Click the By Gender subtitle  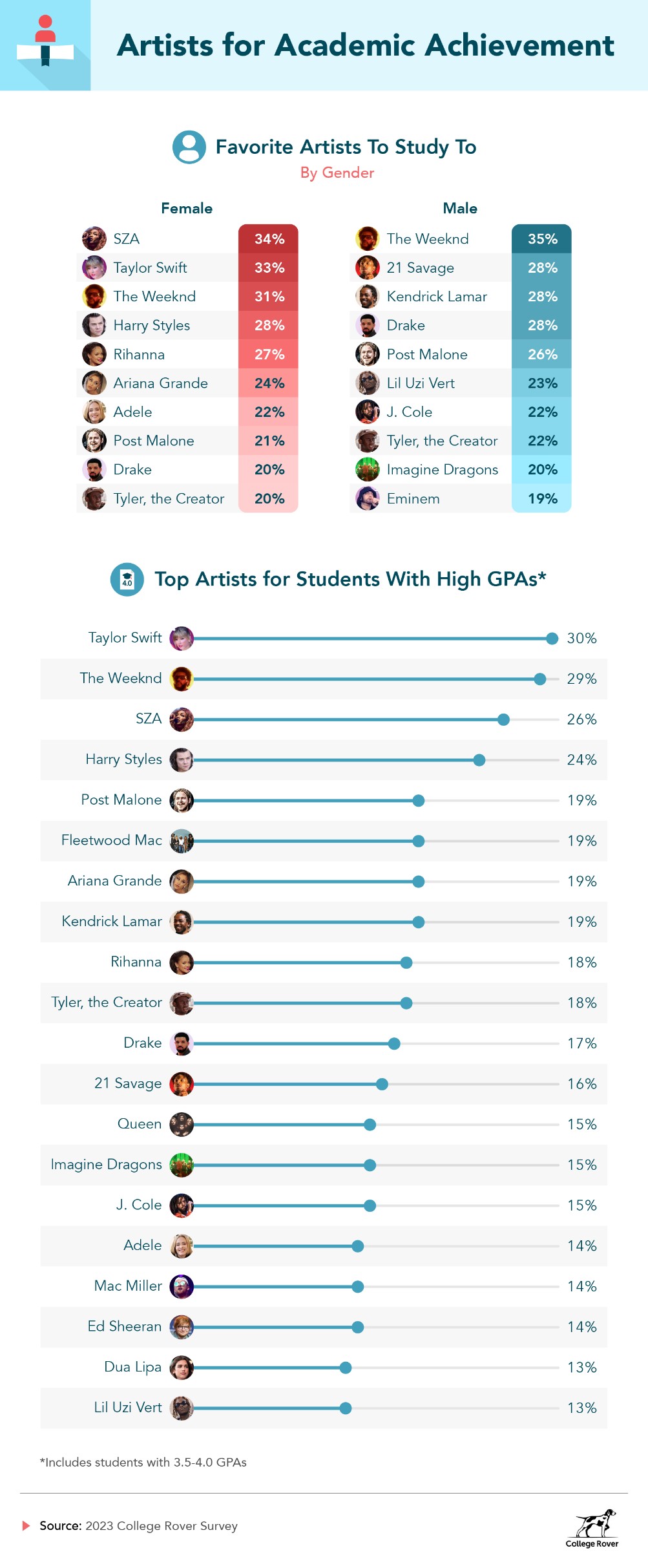(x=337, y=173)
